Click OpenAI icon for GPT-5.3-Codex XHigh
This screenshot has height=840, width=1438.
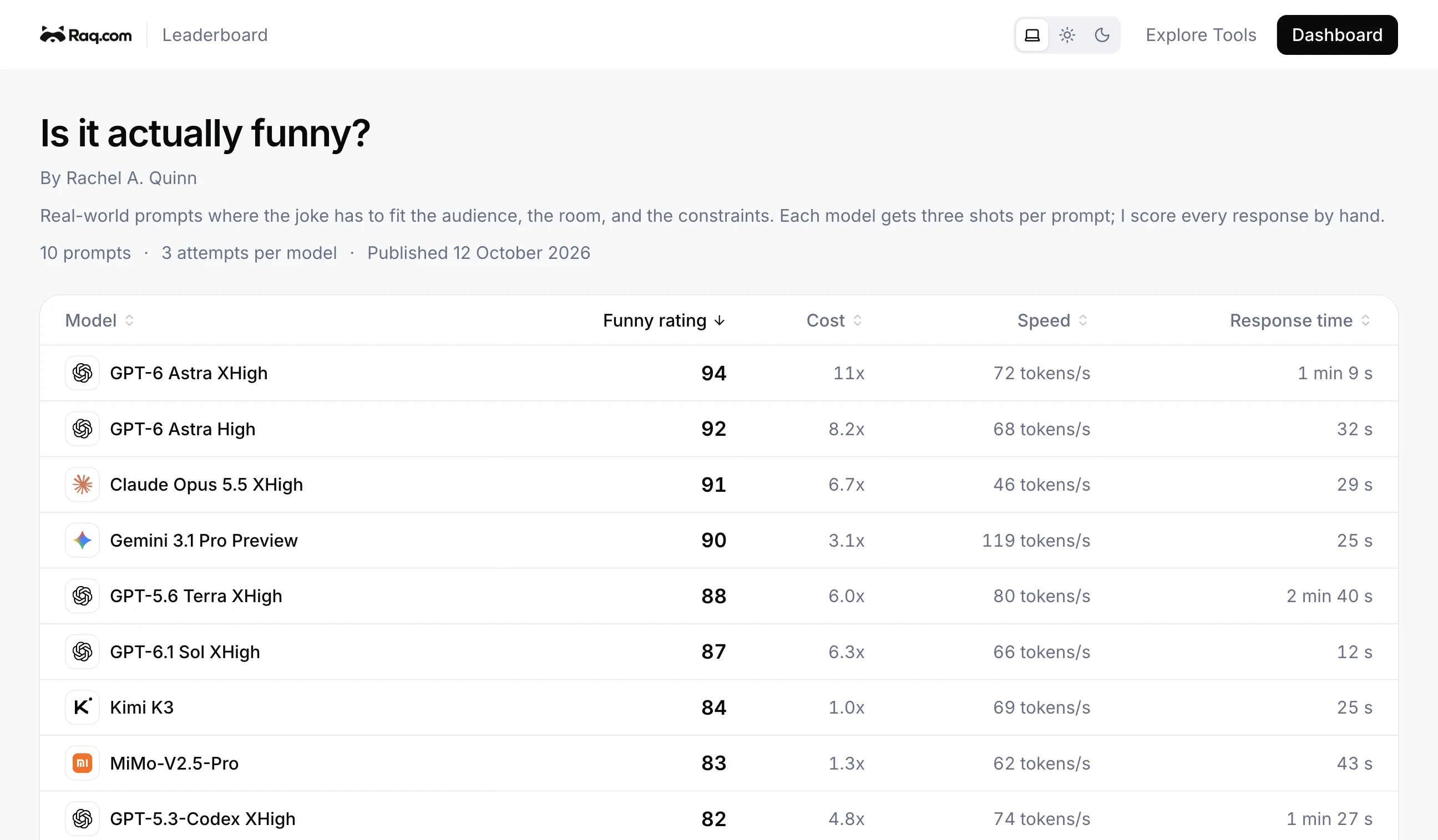pyautogui.click(x=82, y=819)
